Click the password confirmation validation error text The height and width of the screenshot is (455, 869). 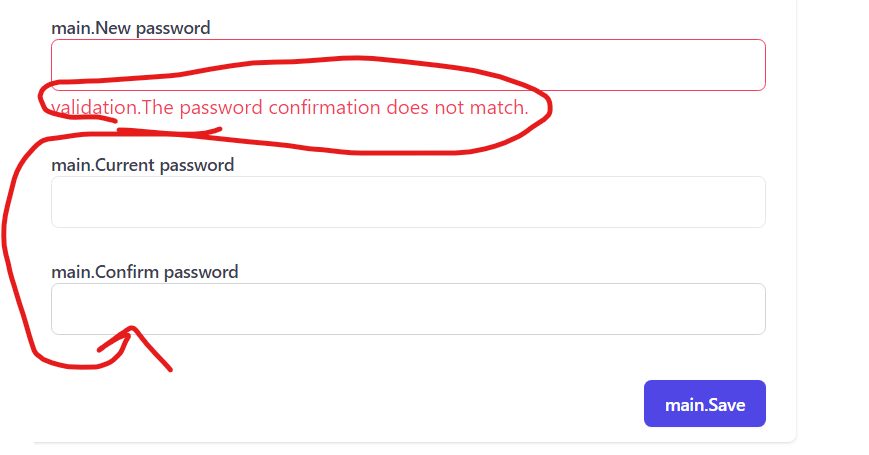coord(290,107)
